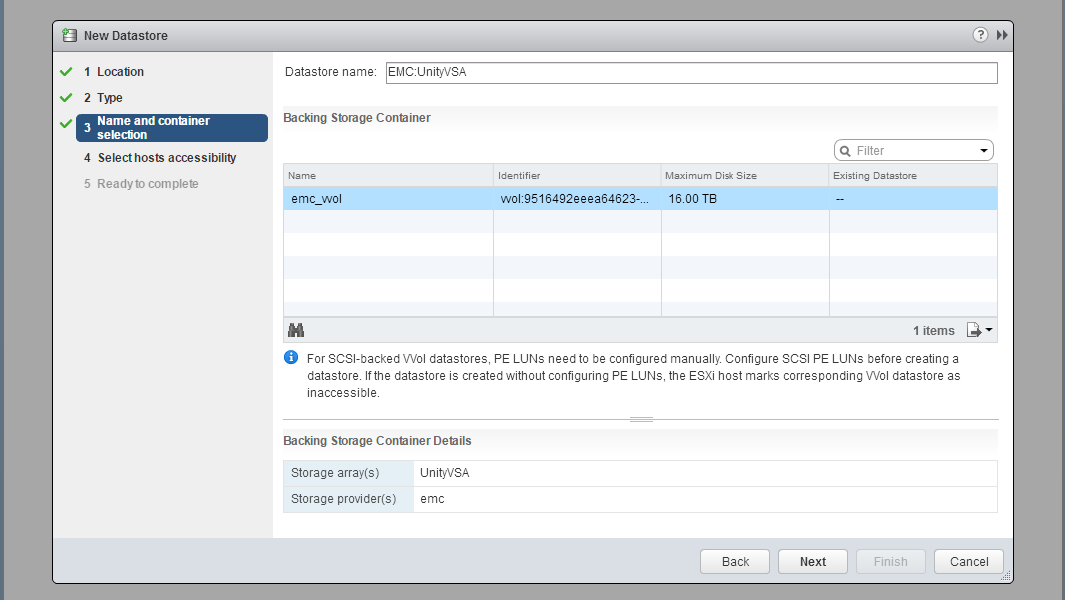
Task: Sort by Maximum Disk Size column
Action: pyautogui.click(x=744, y=176)
